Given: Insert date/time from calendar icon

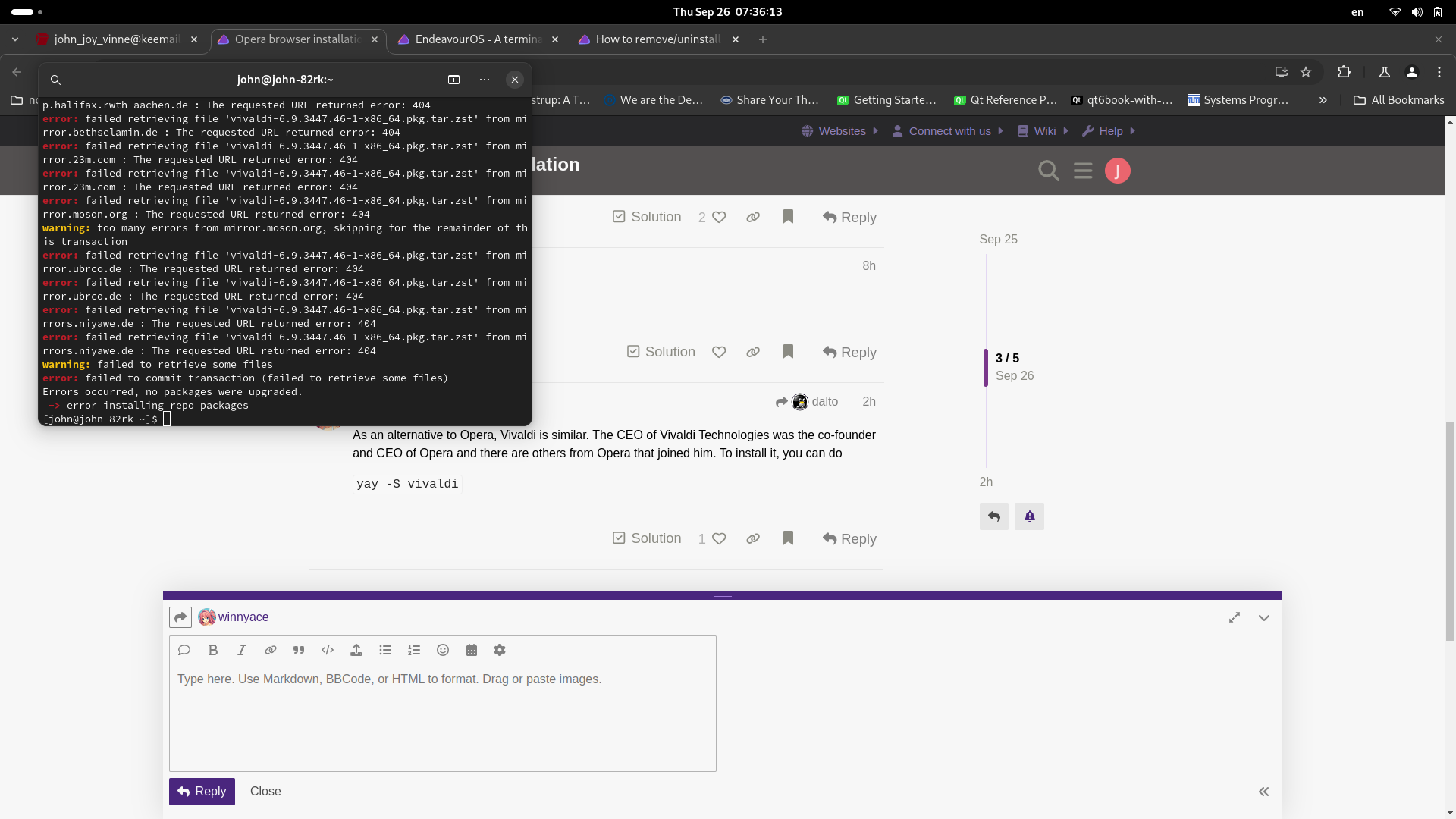Looking at the screenshot, I should (x=472, y=650).
